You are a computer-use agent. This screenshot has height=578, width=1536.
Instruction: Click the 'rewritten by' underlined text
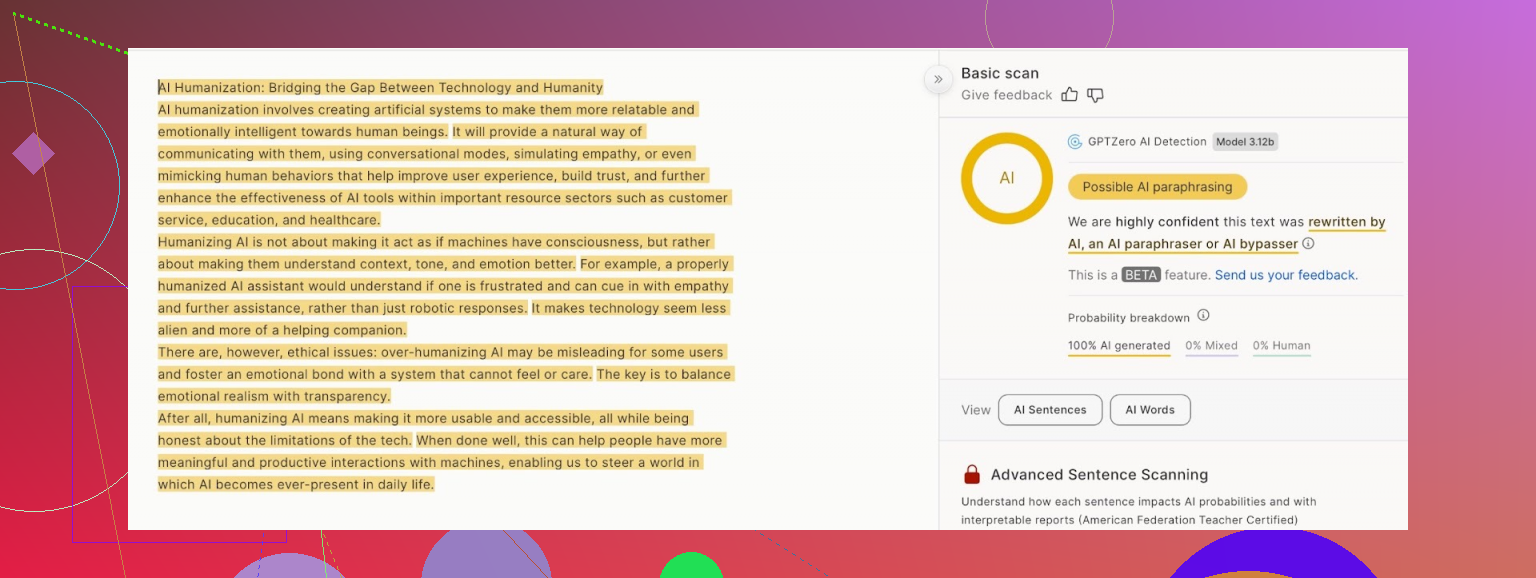tap(1346, 222)
